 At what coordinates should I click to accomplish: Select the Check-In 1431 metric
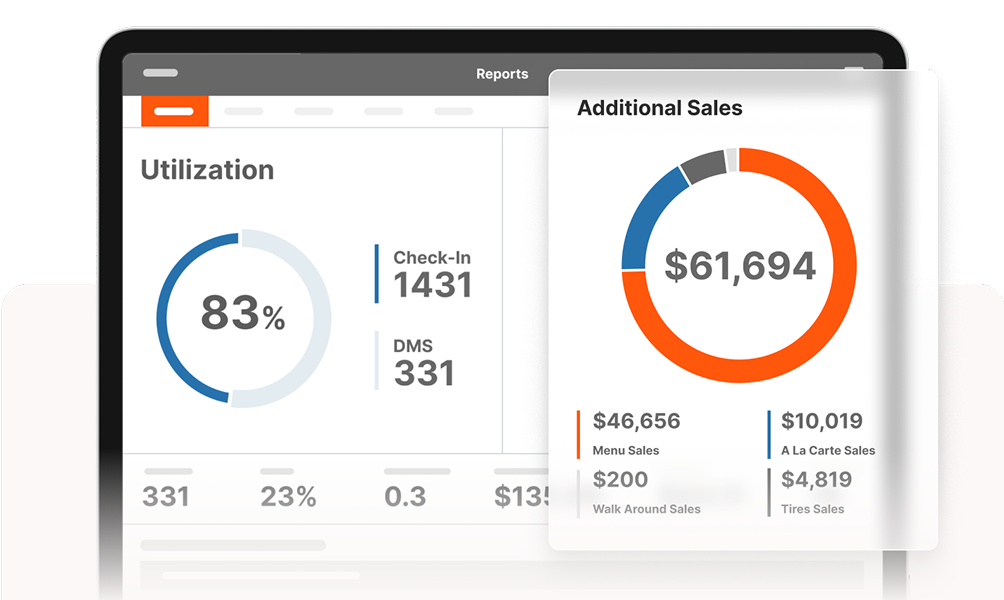pos(431,274)
